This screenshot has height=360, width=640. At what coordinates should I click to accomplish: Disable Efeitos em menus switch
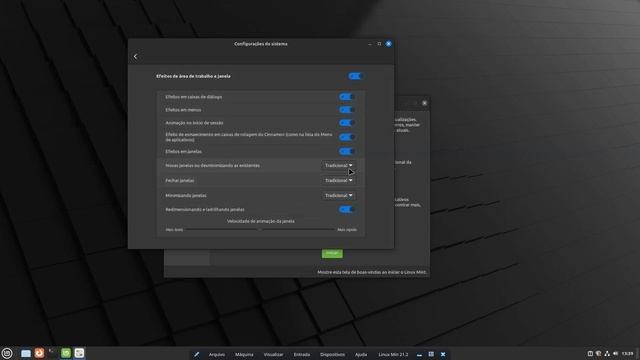tap(346, 110)
